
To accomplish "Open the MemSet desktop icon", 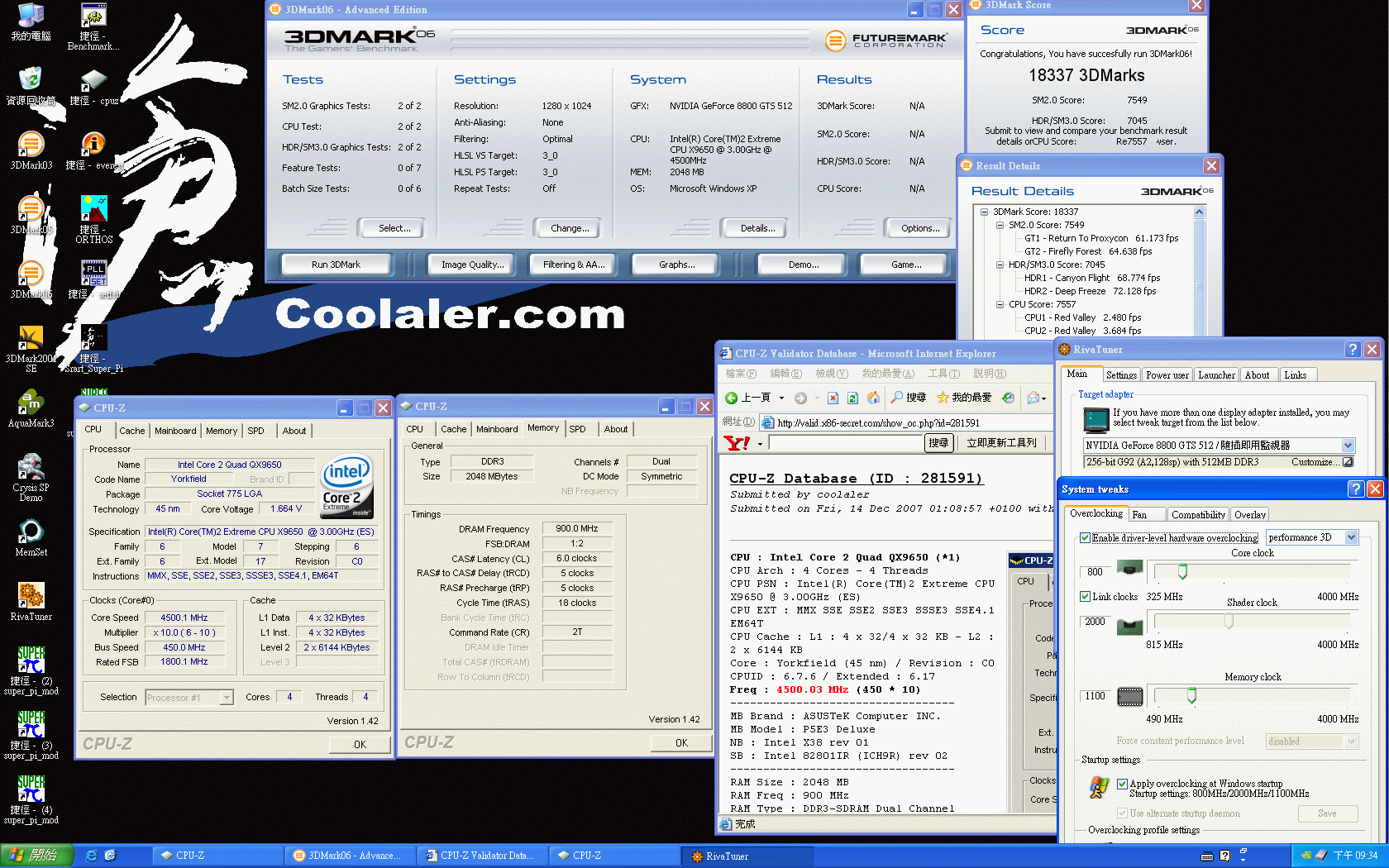I will [x=31, y=532].
